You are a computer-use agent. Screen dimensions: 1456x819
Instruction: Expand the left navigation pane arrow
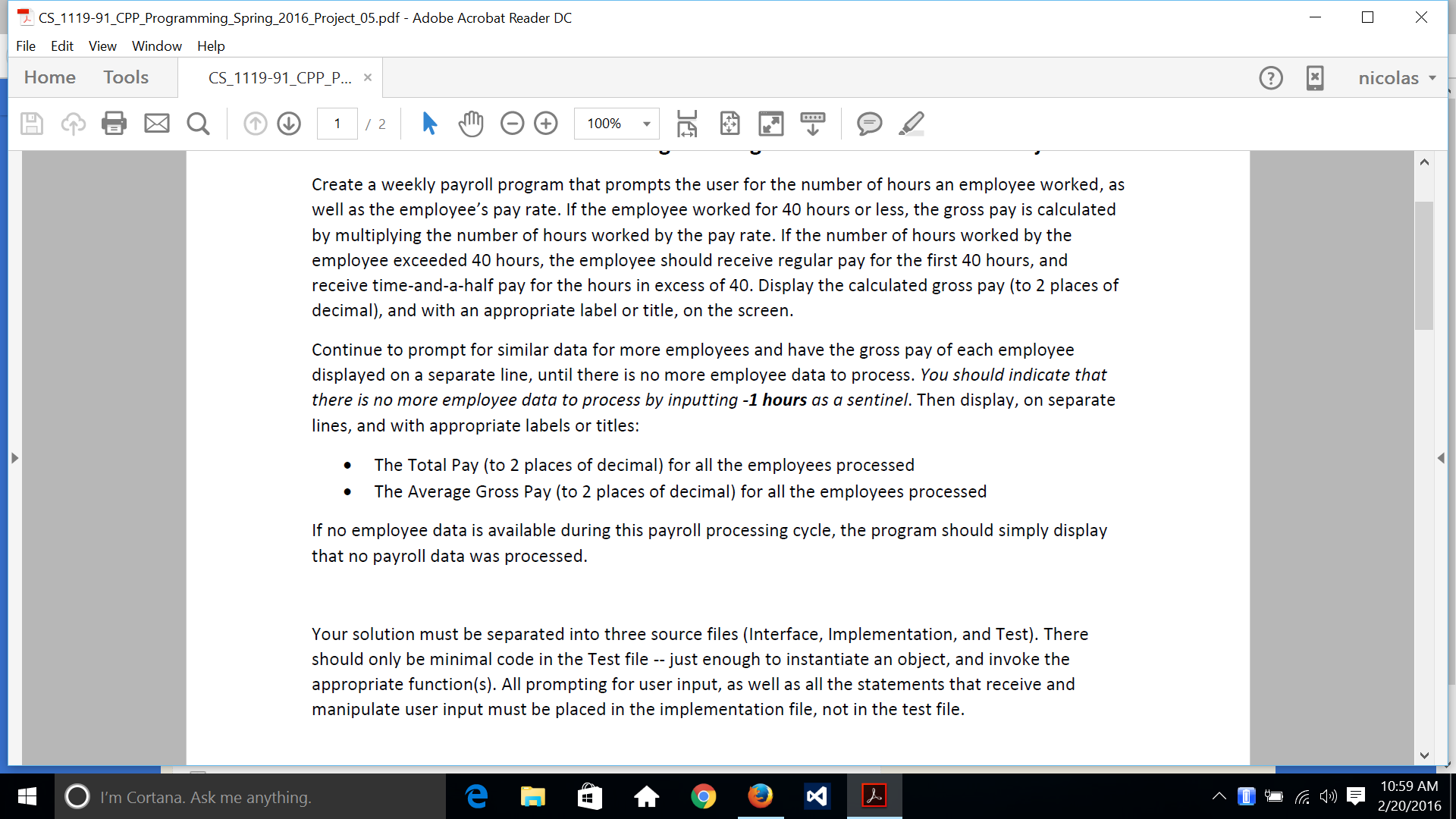coord(14,458)
